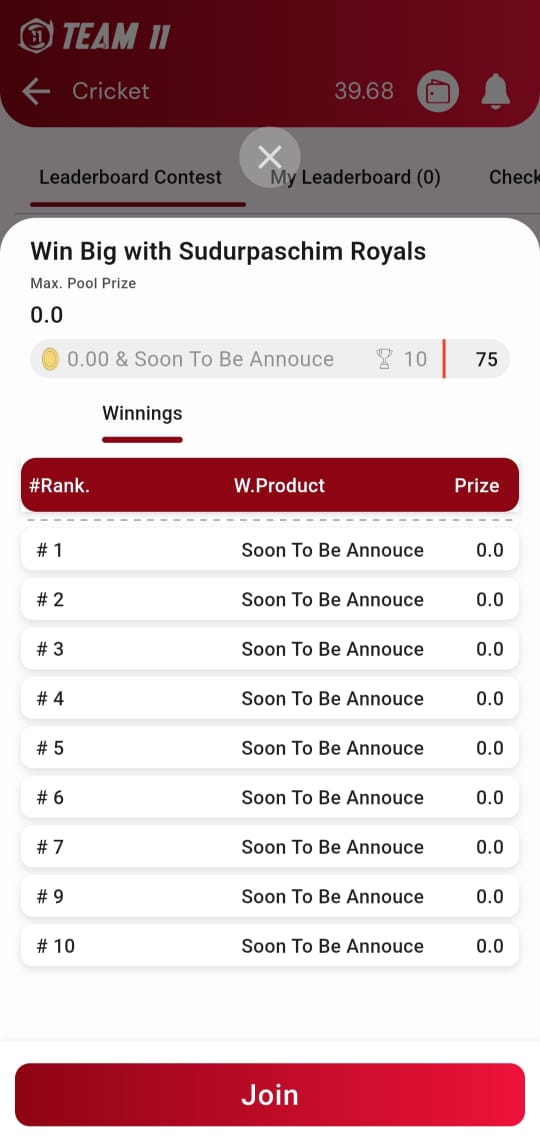Tap the back arrow beside Cricket
The image size is (540, 1142).
[x=36, y=91]
